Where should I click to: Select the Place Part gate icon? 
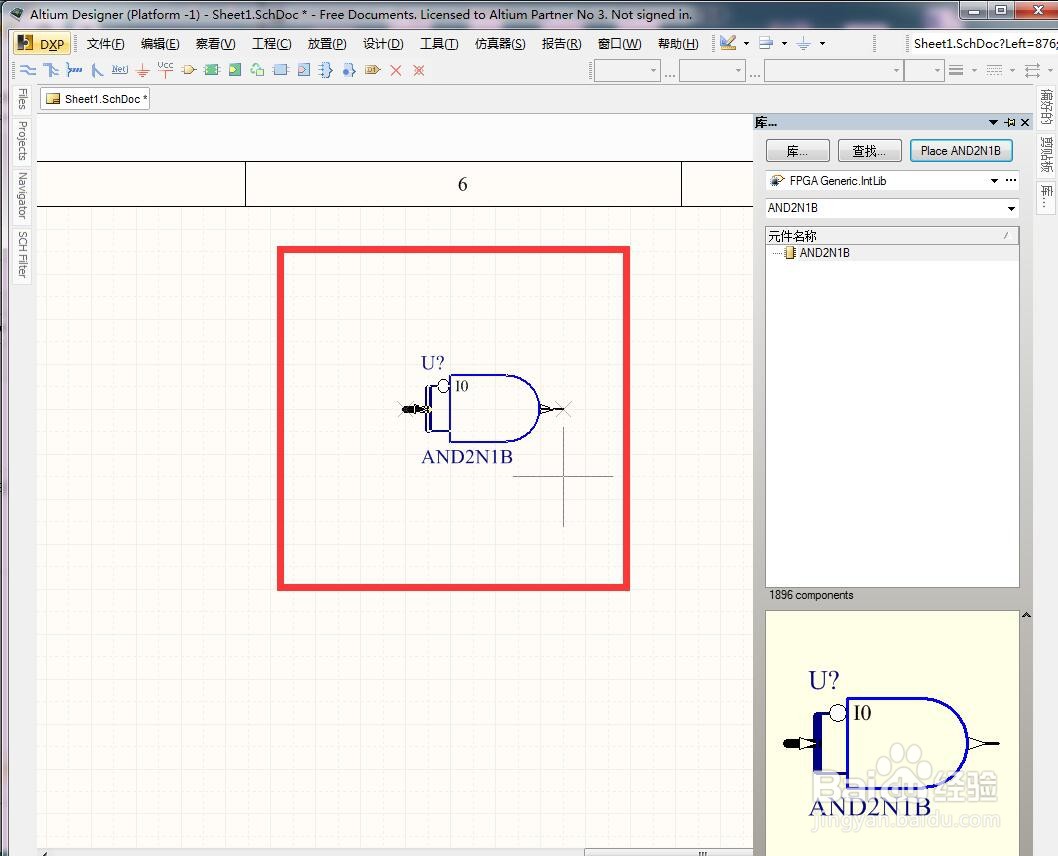coord(189,69)
